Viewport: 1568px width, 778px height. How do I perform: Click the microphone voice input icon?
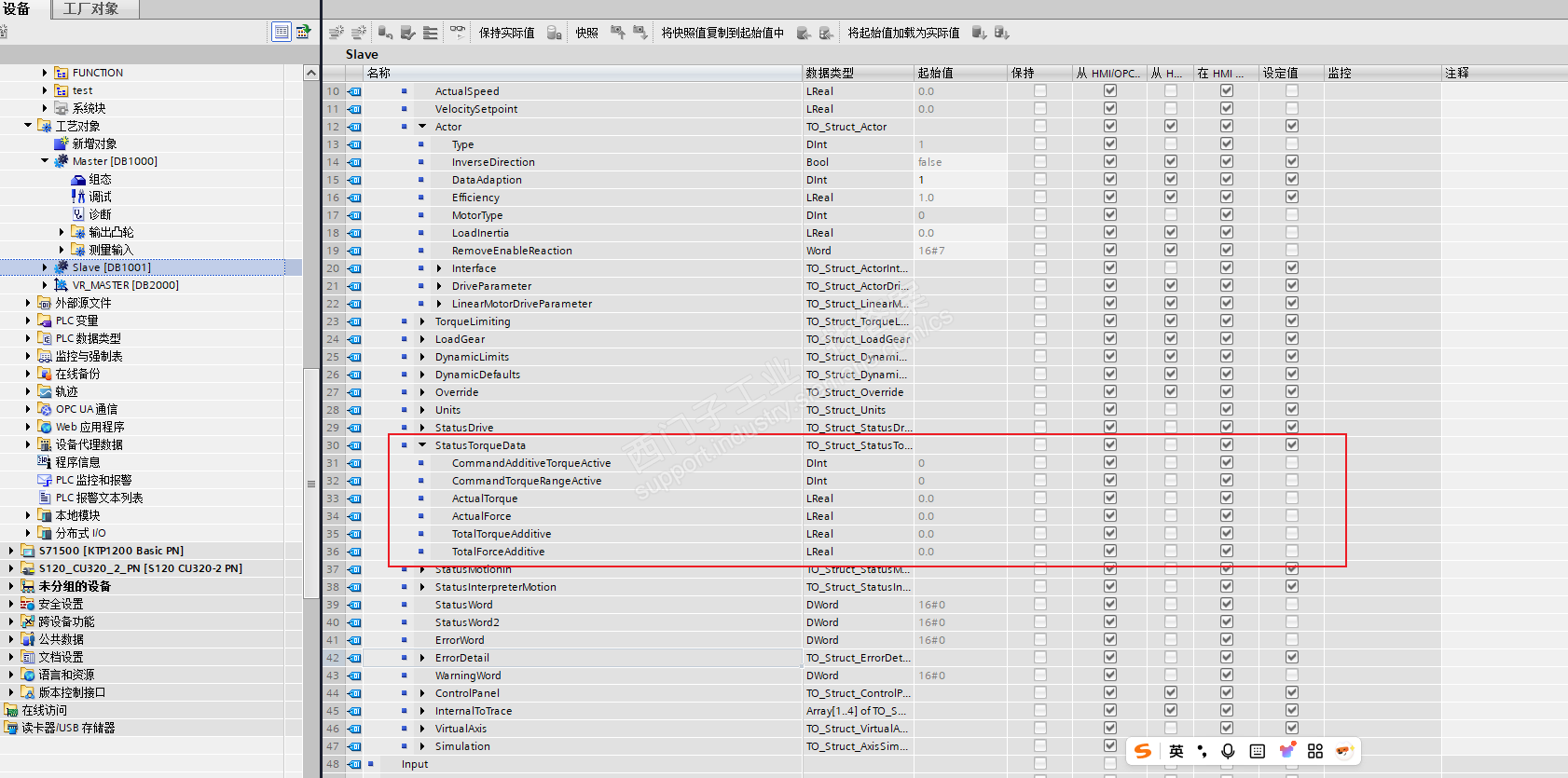point(1228,751)
